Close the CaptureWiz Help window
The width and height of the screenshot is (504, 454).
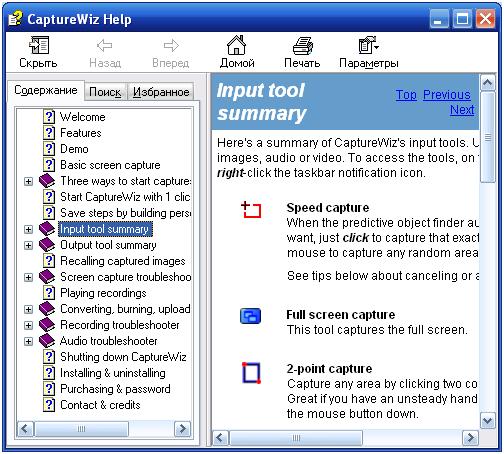pos(485,19)
